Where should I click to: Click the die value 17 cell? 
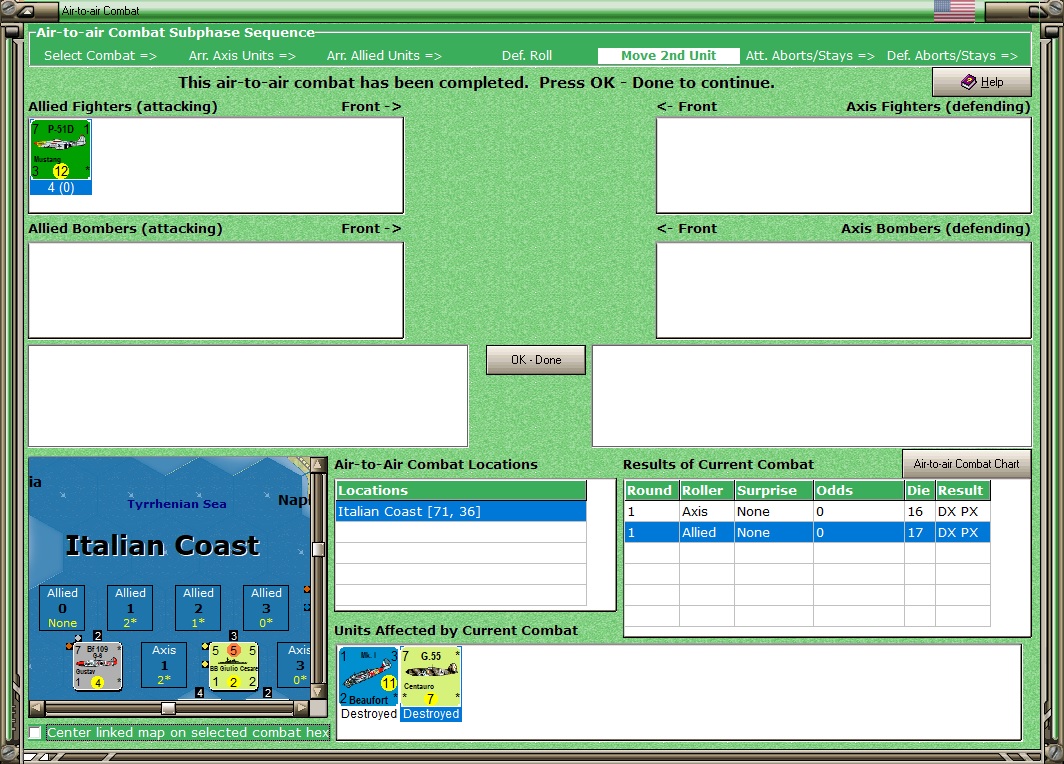click(x=919, y=533)
